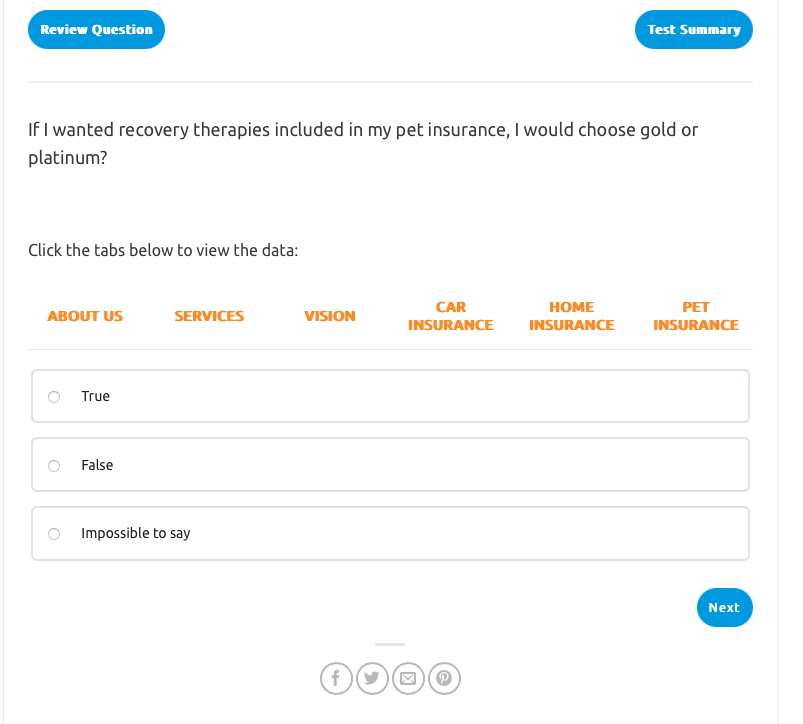Pin the page on Pinterest
803x724 pixels.
coord(444,679)
